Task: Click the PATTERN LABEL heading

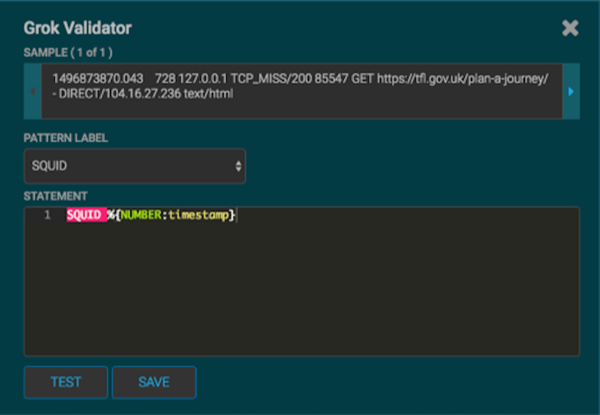Action: coord(66,138)
